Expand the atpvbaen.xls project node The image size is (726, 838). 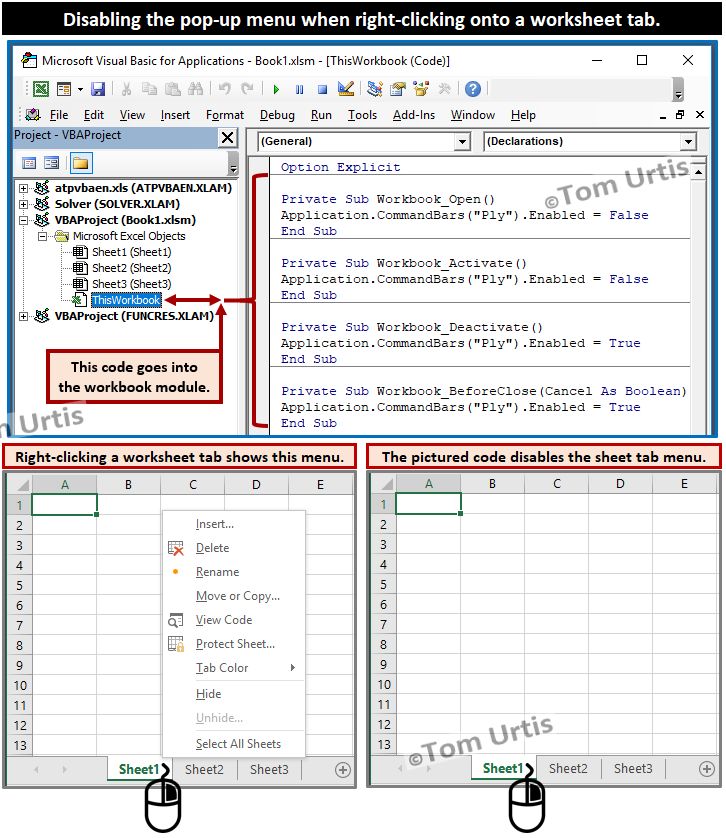pyautogui.click(x=23, y=188)
